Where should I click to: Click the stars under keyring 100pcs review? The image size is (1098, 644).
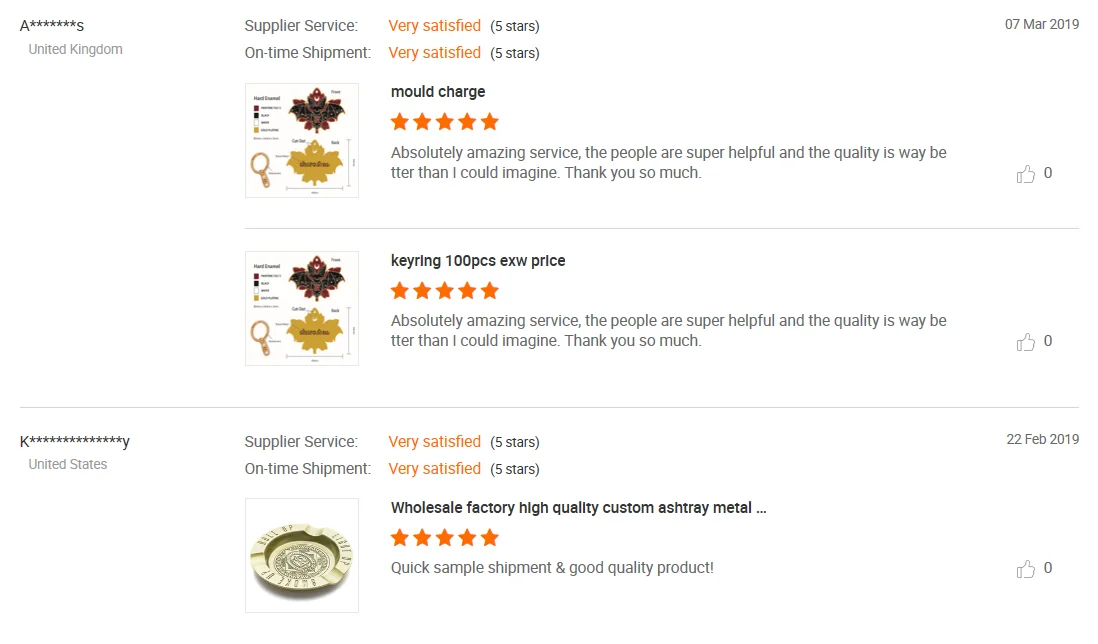coord(444,291)
